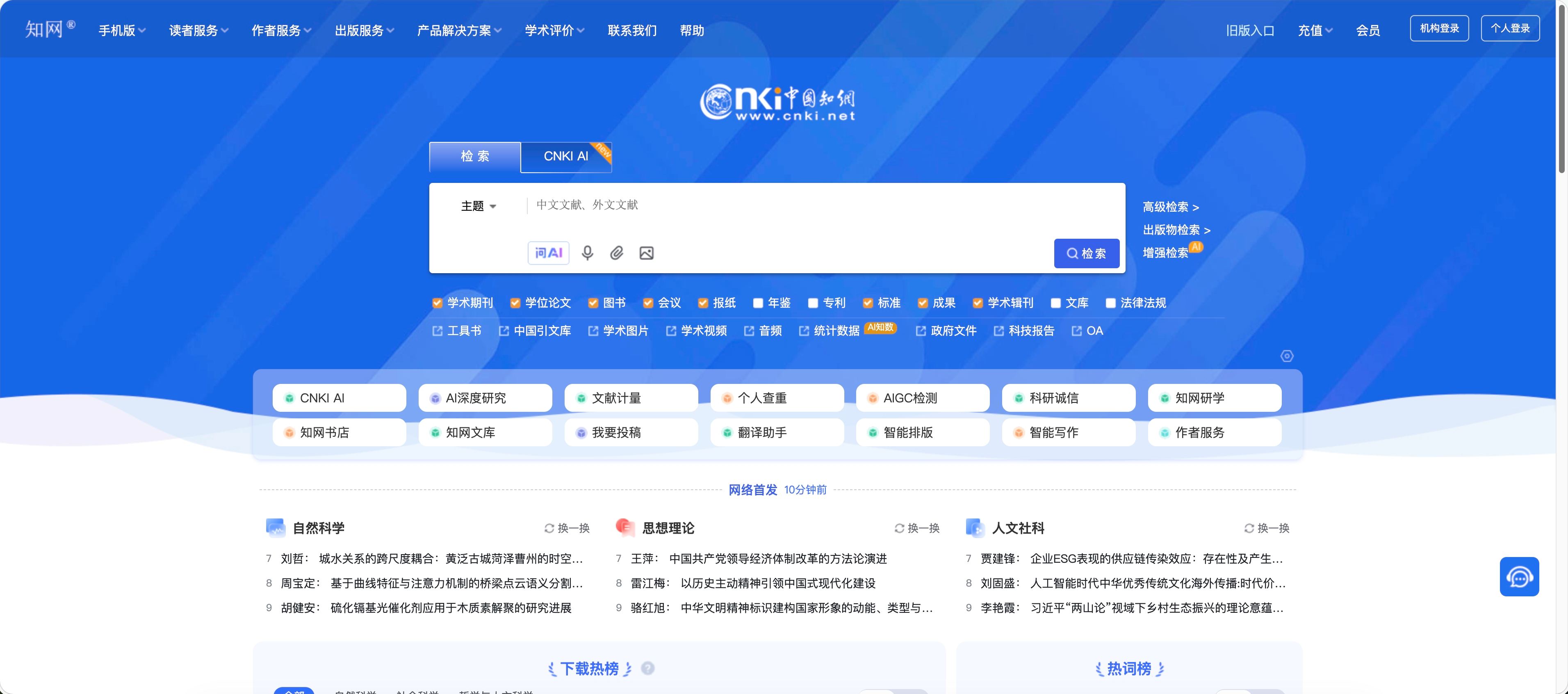Screen dimensions: 1568x694
Task: Open the 学术视频 external link
Action: pos(696,331)
